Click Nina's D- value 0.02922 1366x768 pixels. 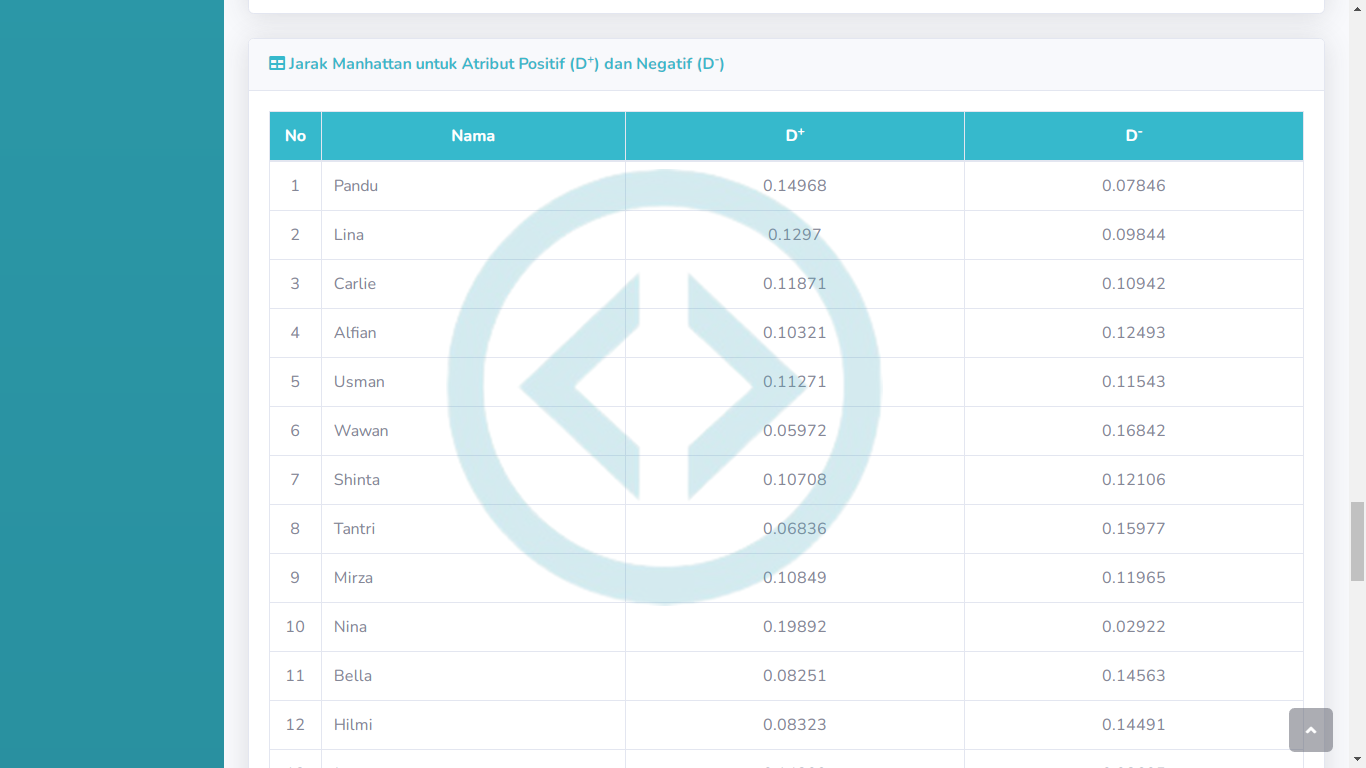(1133, 627)
